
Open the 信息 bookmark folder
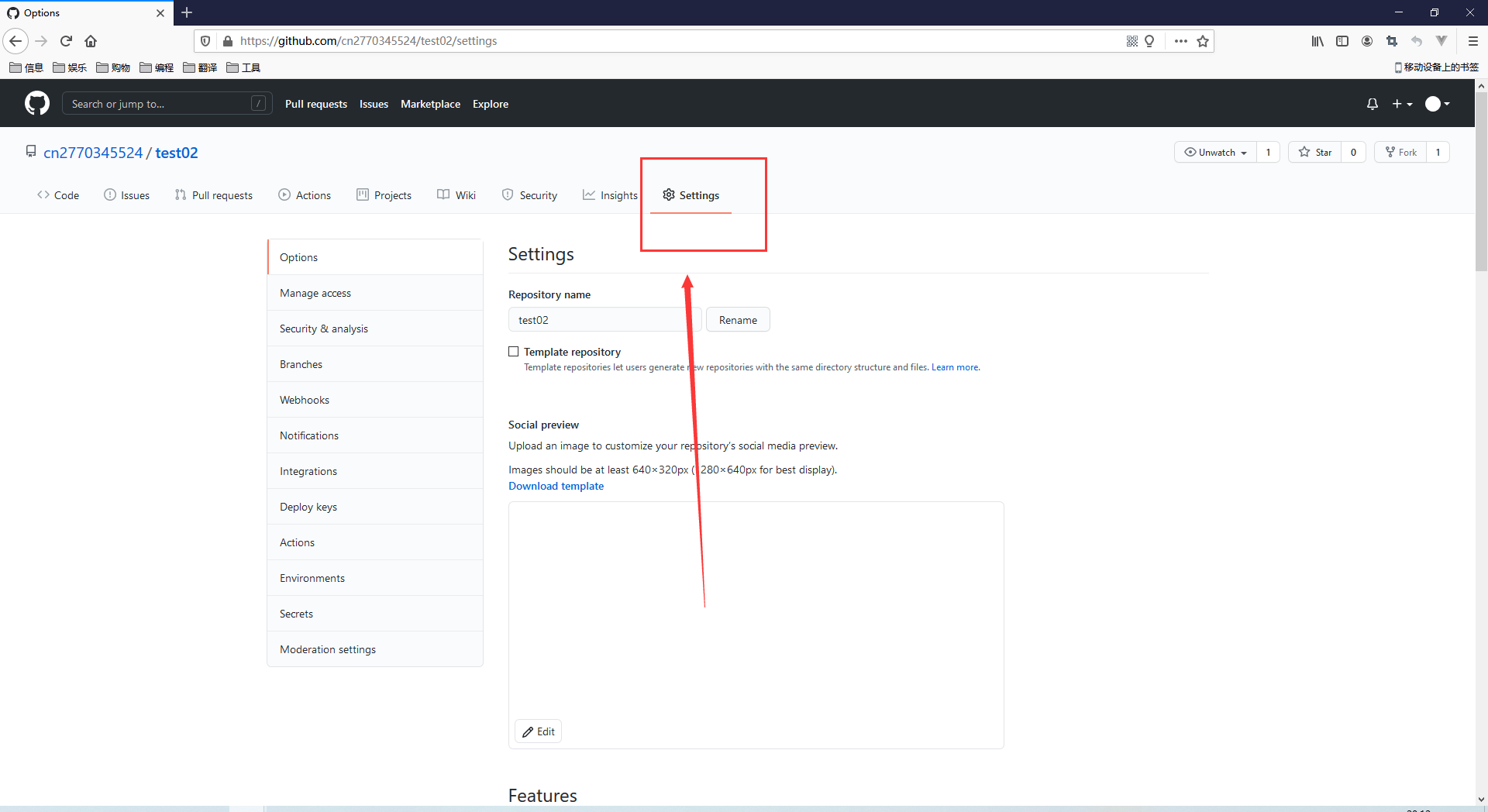[x=26, y=67]
